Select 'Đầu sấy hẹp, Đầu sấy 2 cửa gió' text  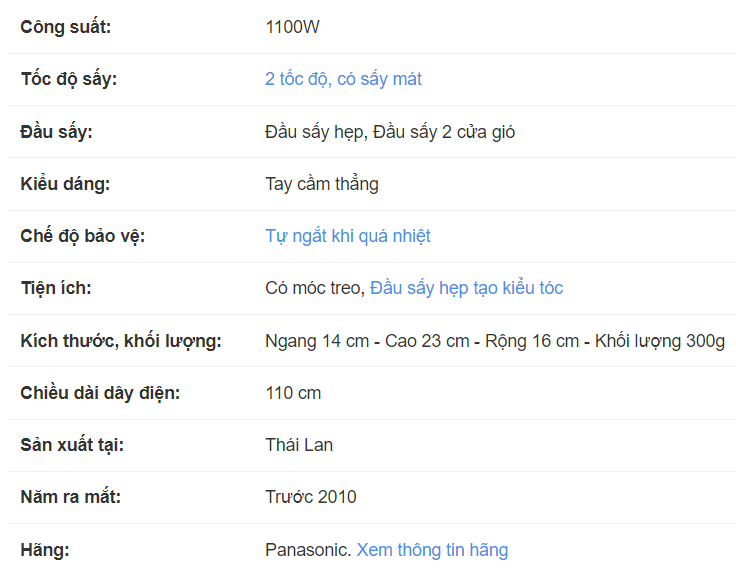(390, 132)
